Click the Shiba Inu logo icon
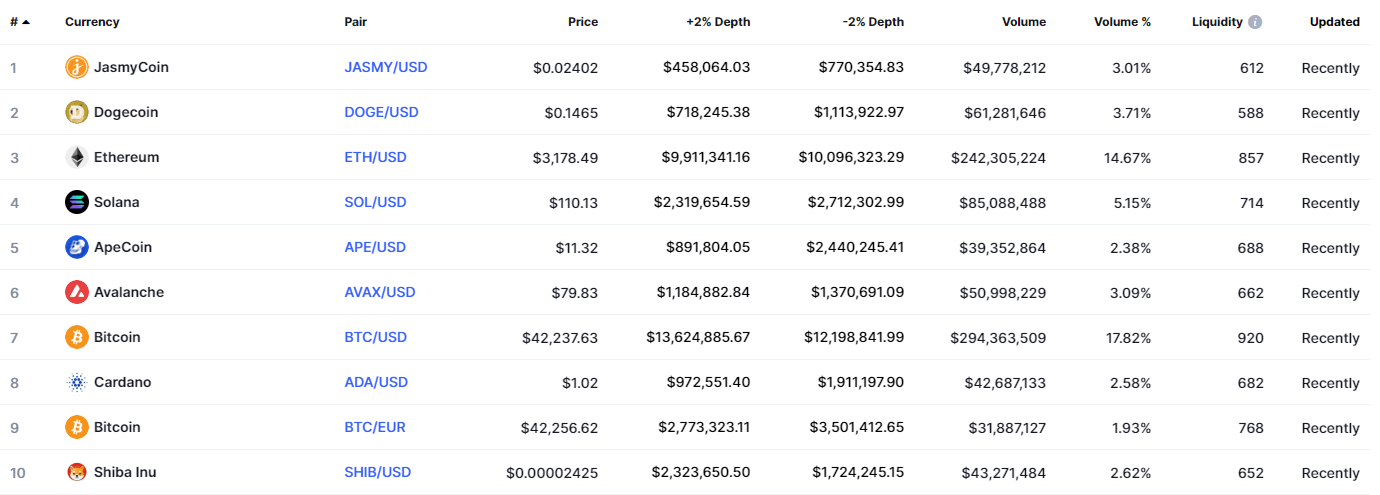The width and height of the screenshot is (1380, 495). click(x=76, y=472)
